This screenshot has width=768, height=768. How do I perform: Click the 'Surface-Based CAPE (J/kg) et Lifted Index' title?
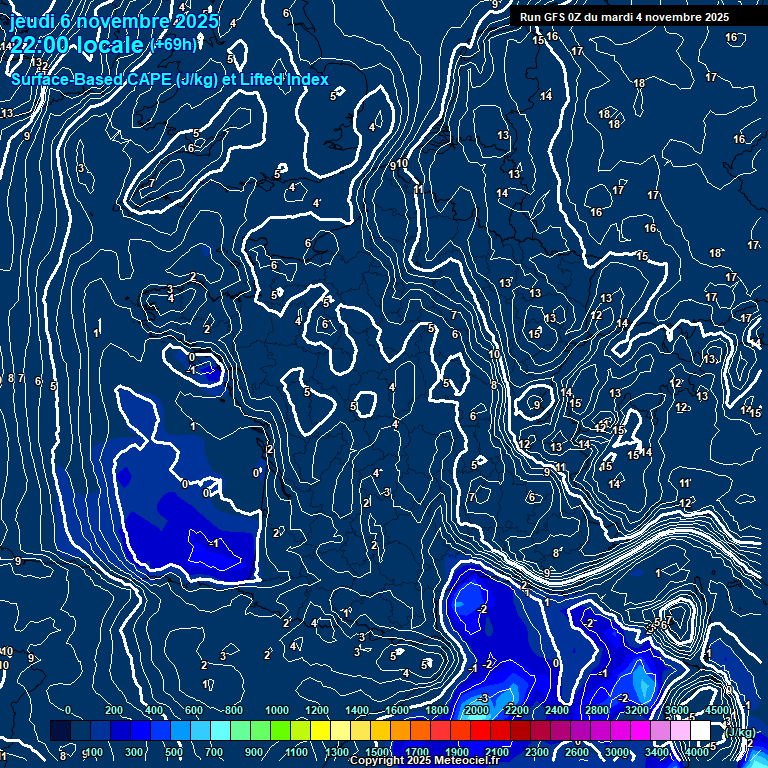(x=169, y=79)
